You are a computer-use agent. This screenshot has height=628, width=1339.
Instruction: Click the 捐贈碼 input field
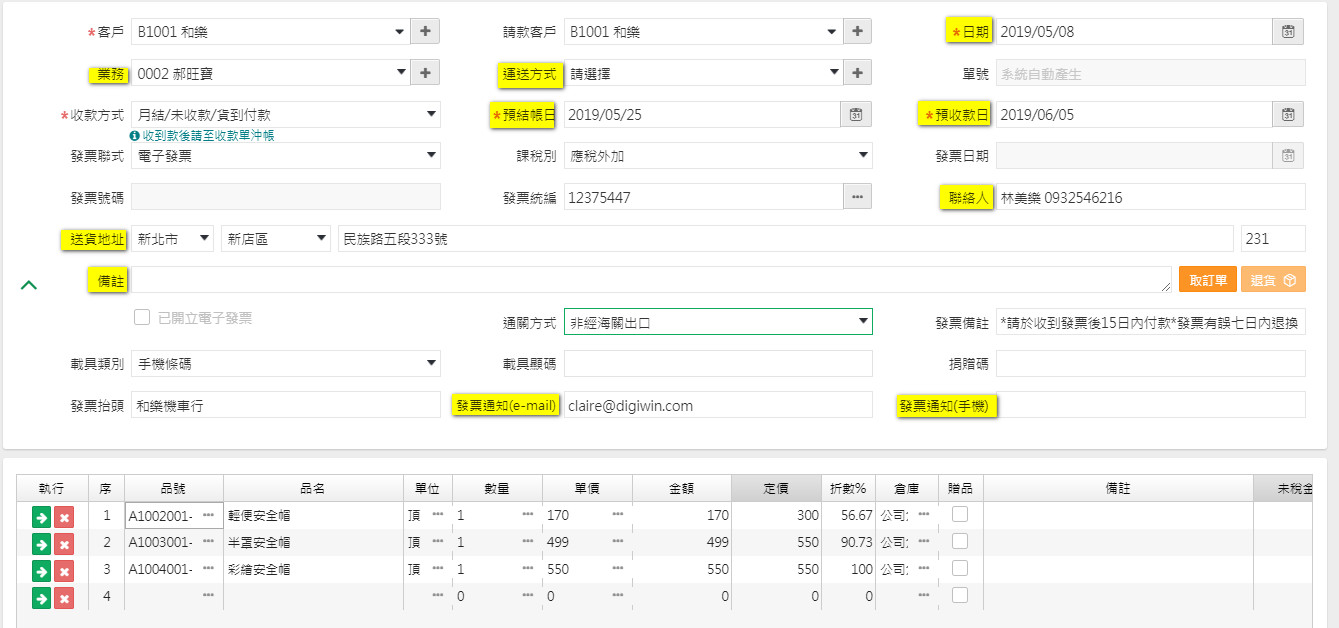pos(1150,362)
